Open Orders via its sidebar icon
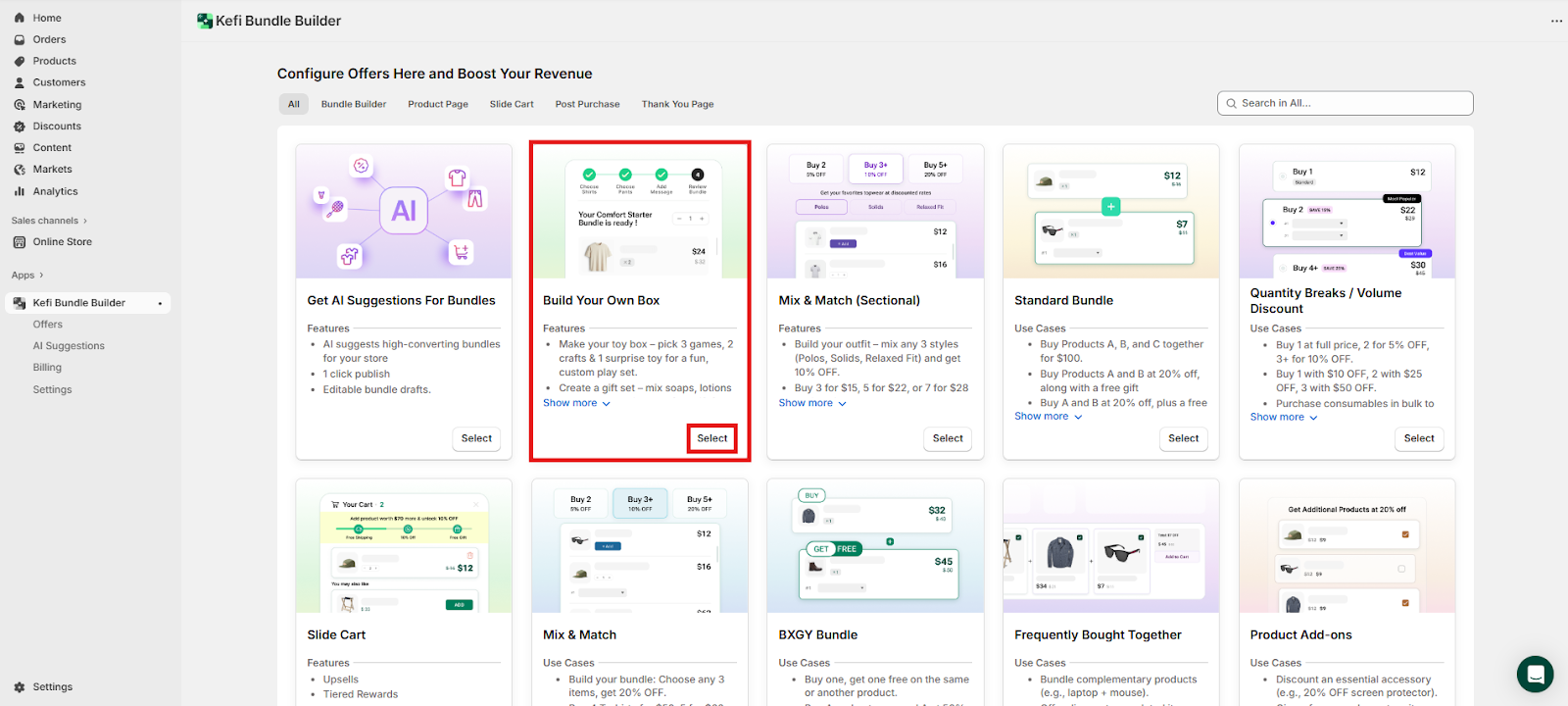 click(20, 40)
